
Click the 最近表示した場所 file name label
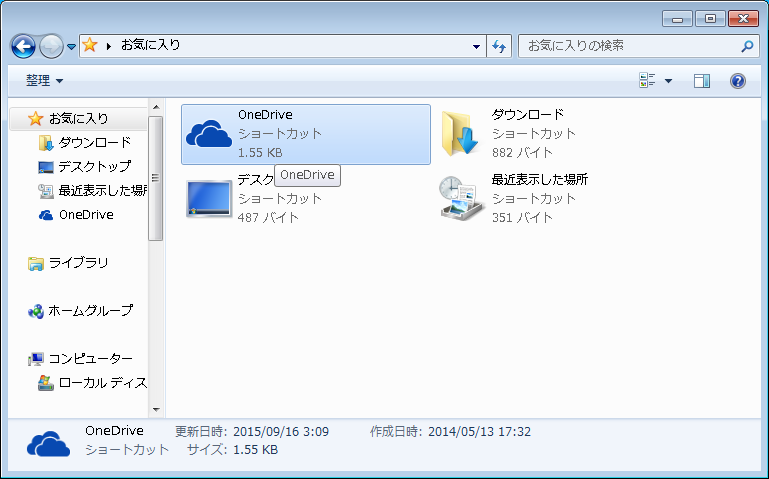[539, 180]
